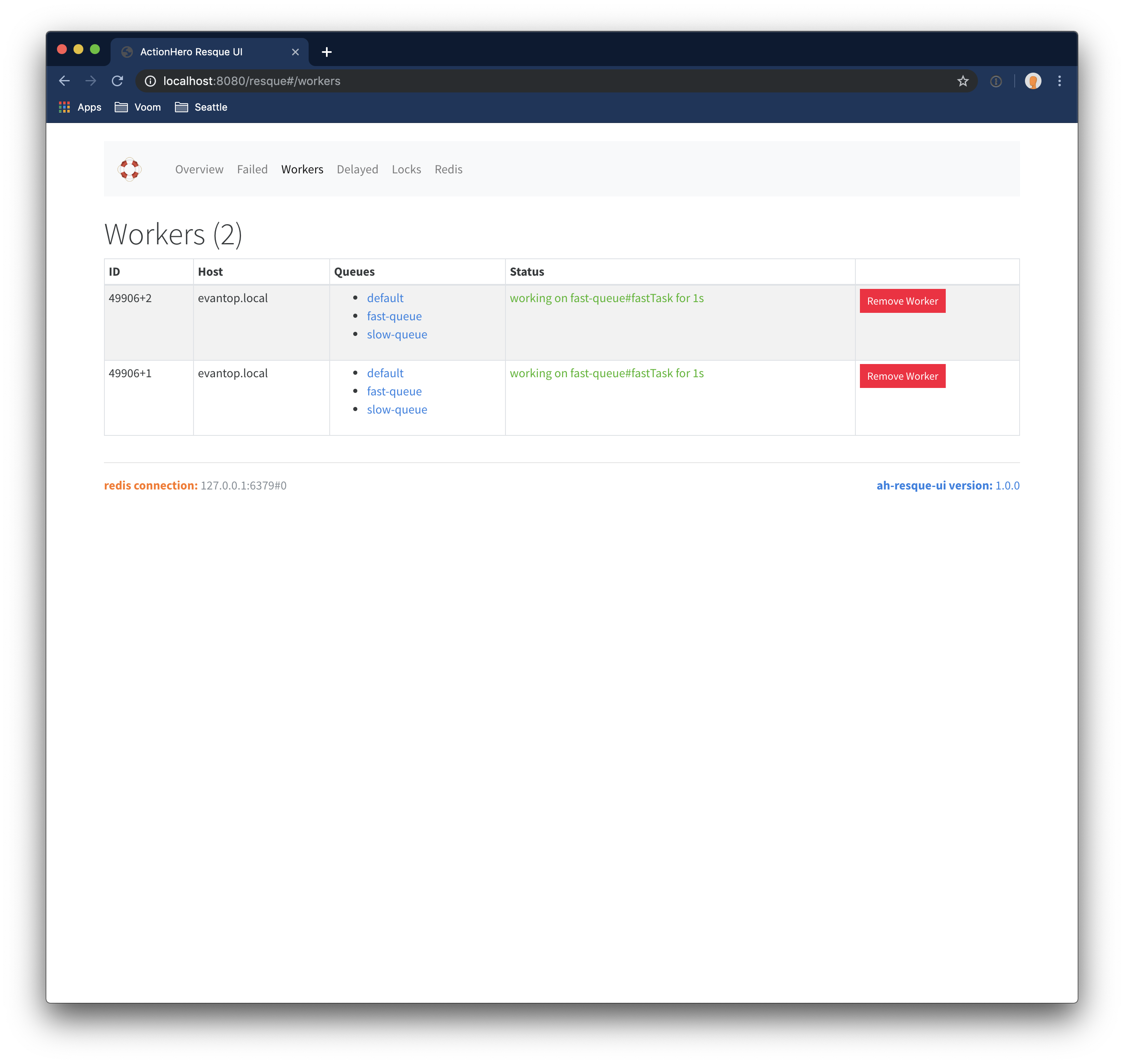Click the Apps bookmark in bookmarks bar
Viewport: 1124px width, 1064px height.
coord(80,107)
